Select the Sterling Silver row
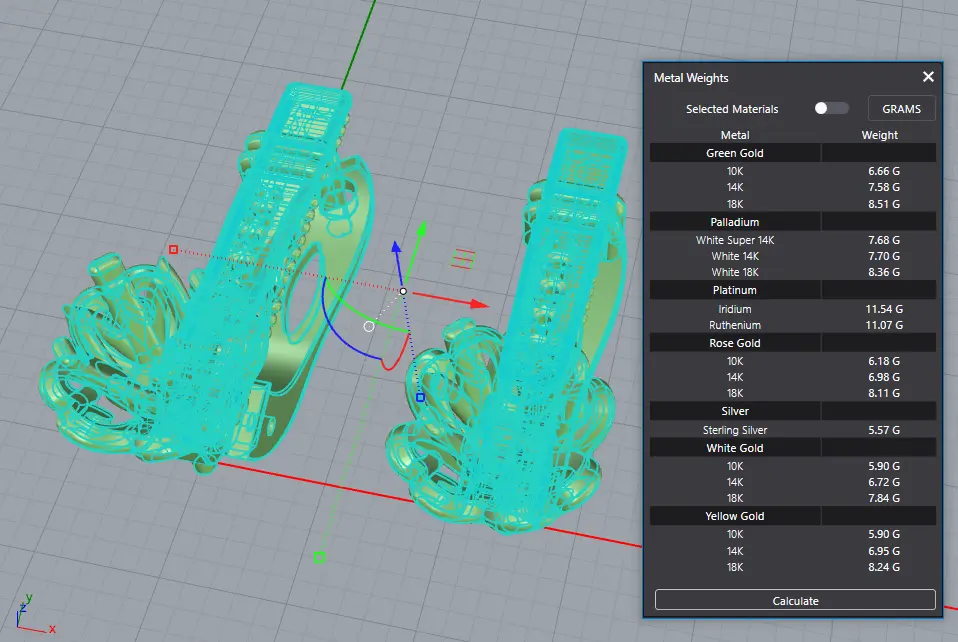958x642 pixels. [792, 430]
